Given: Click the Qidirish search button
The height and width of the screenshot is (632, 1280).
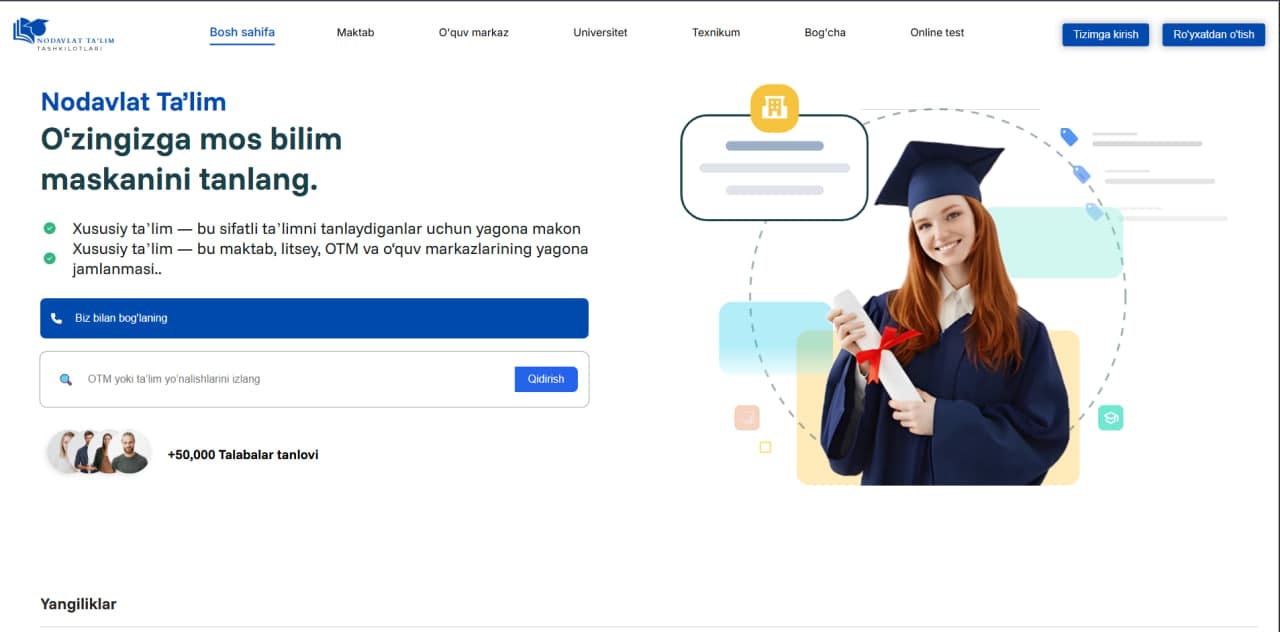Looking at the screenshot, I should pos(546,379).
